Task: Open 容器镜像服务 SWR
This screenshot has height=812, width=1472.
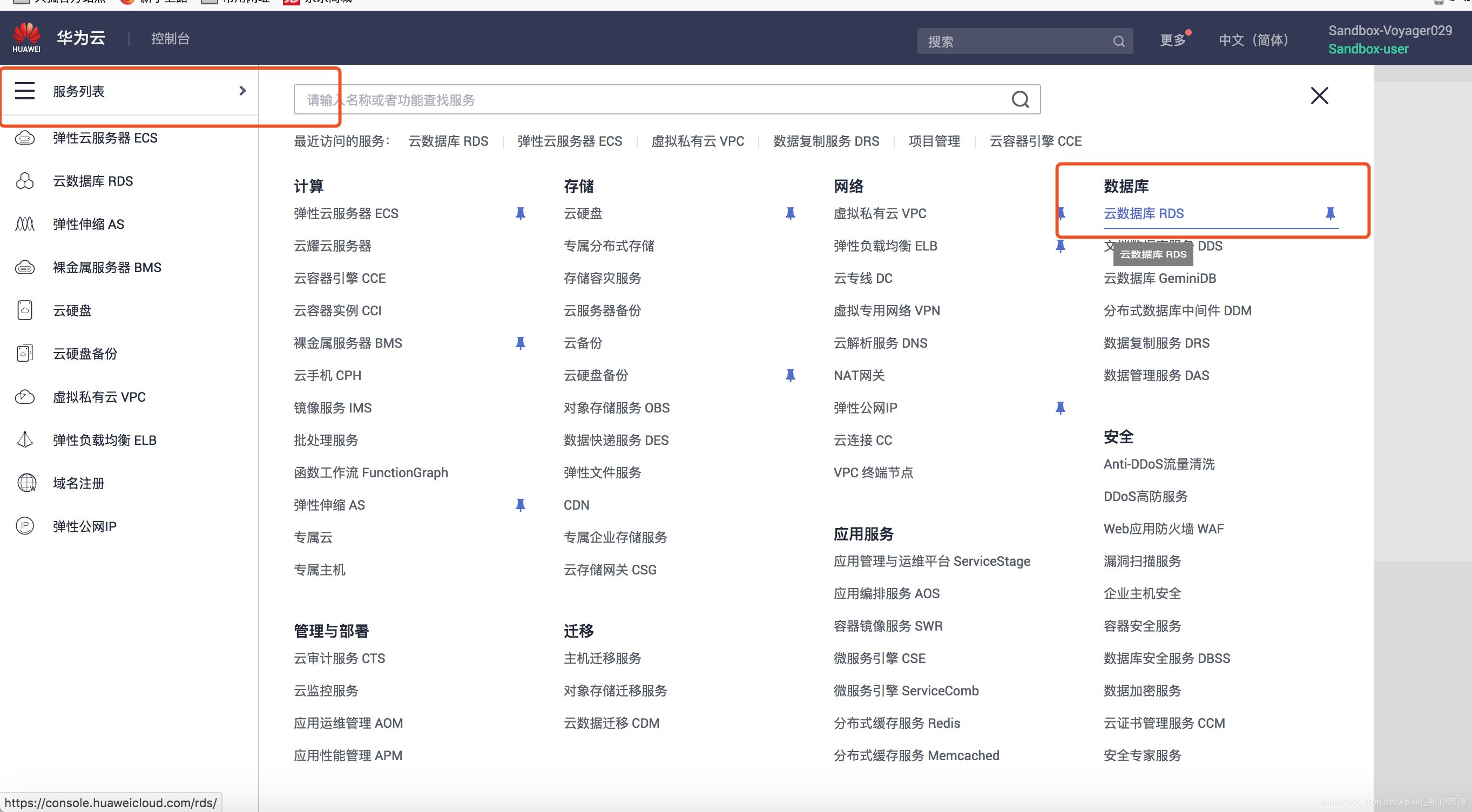Action: point(888,626)
